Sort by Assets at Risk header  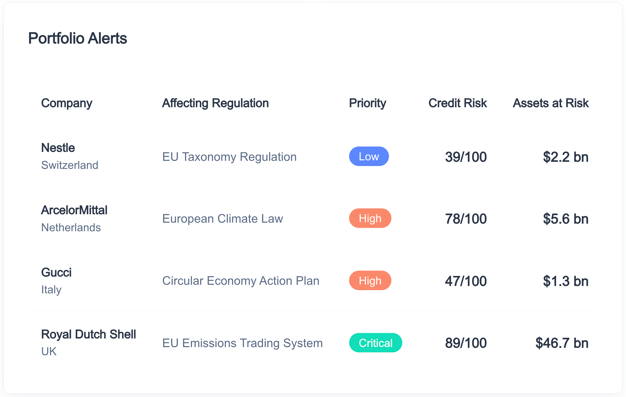point(551,103)
